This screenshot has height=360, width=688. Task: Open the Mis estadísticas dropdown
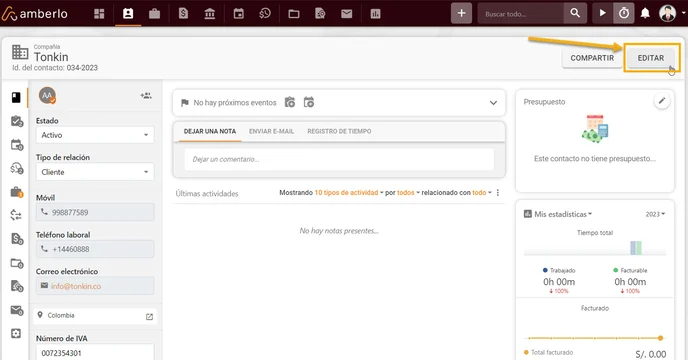[x=563, y=214]
